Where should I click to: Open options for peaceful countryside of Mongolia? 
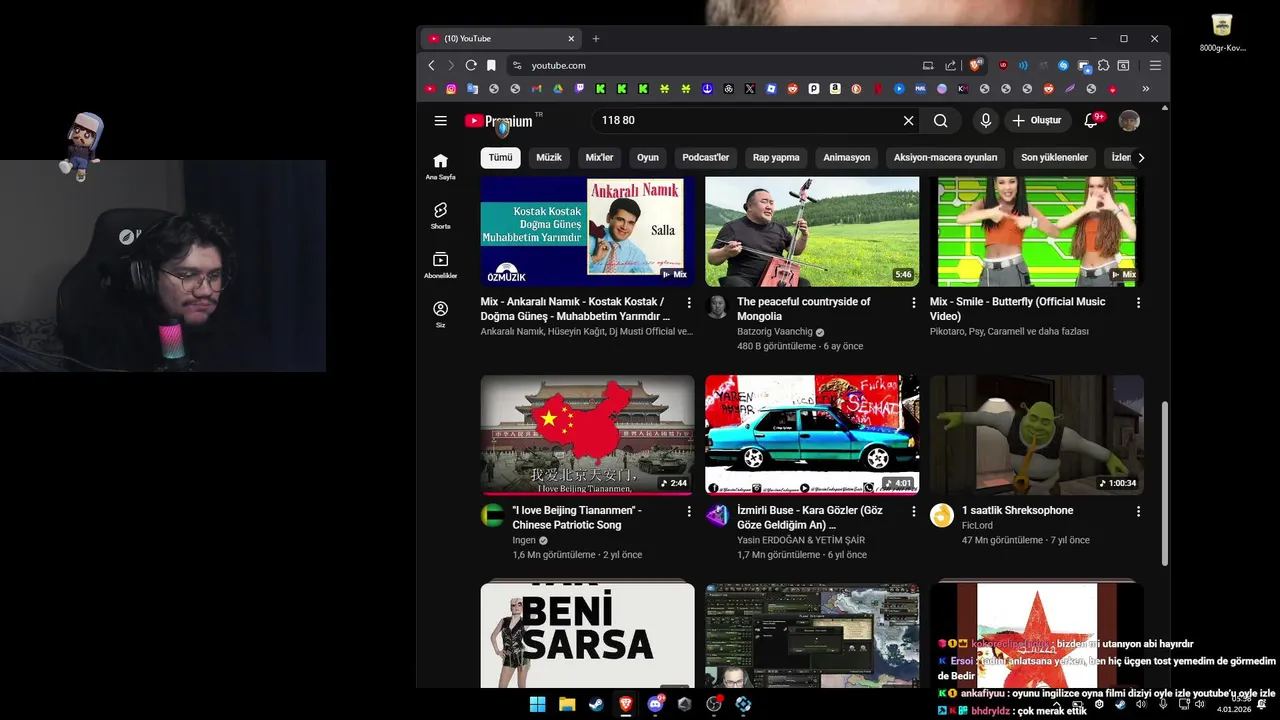pos(913,302)
